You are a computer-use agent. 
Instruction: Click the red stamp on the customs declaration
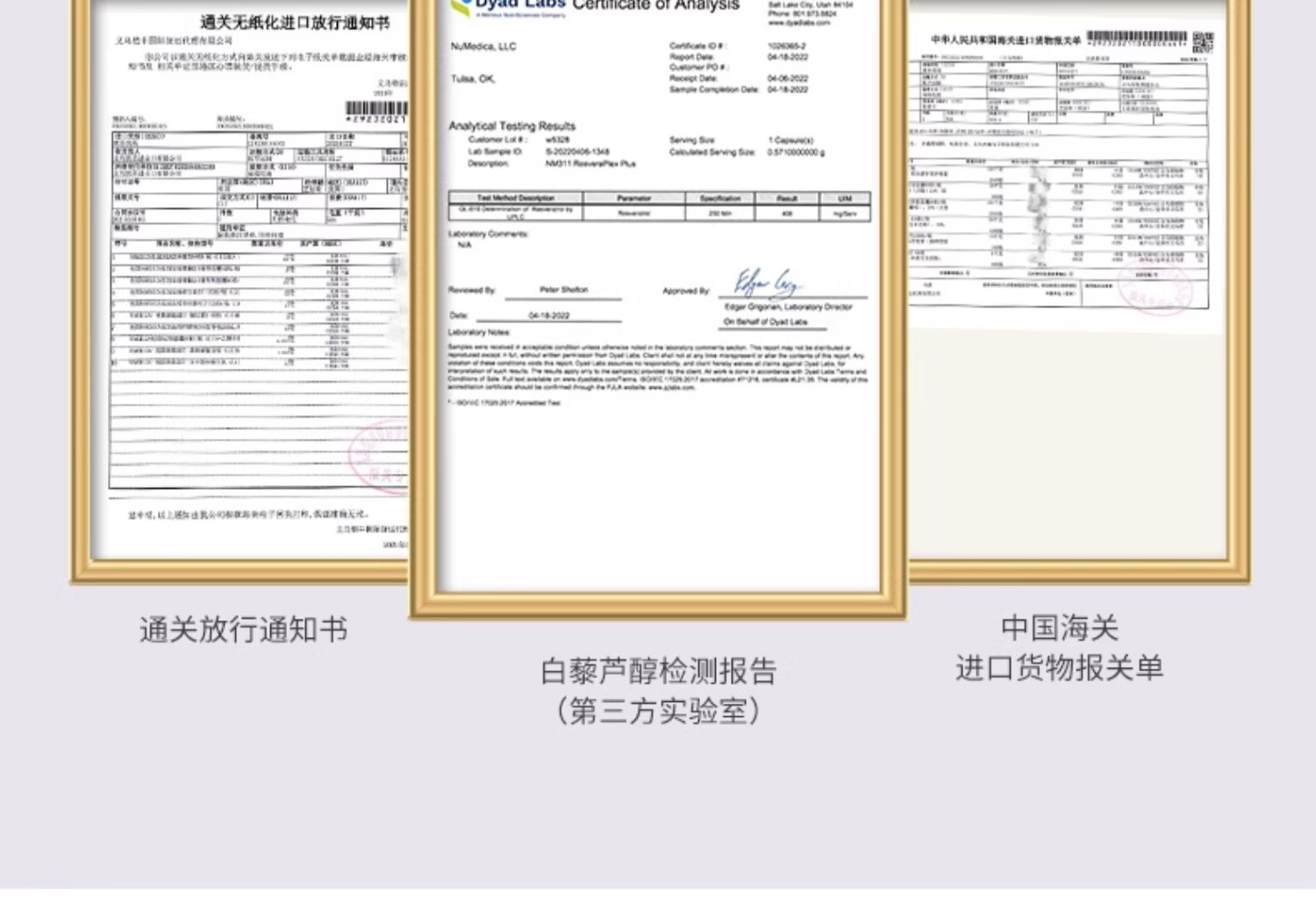(x=1156, y=288)
